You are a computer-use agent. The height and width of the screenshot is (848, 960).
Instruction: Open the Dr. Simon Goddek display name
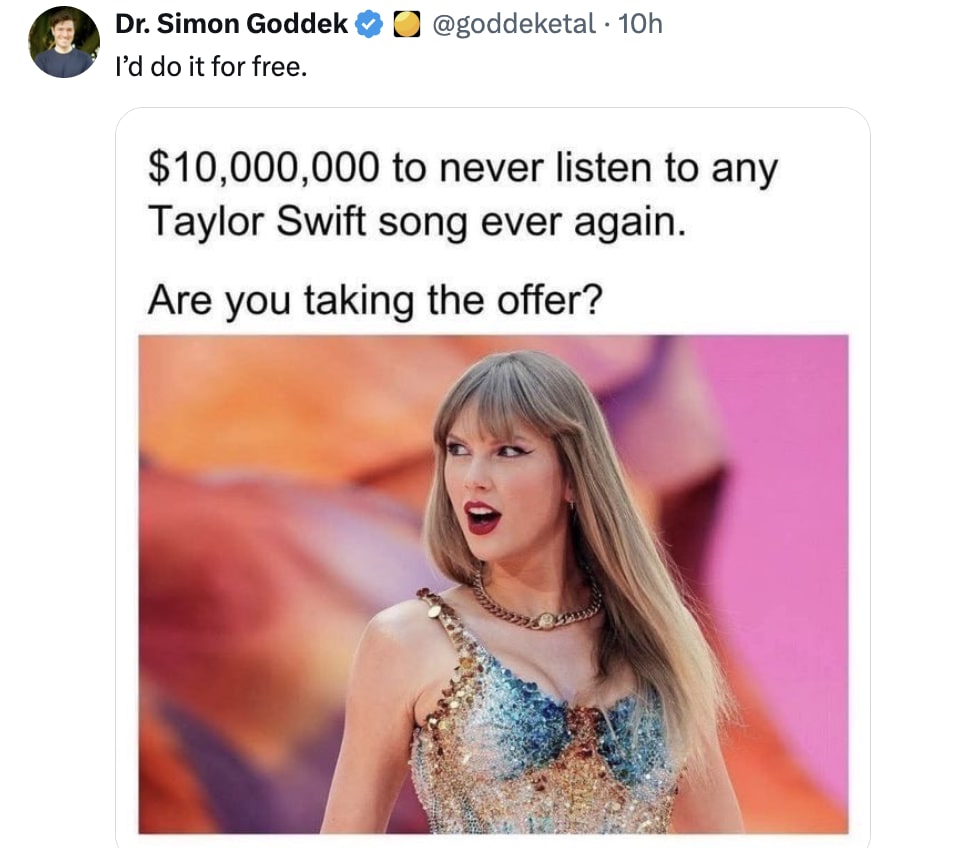coord(231,24)
